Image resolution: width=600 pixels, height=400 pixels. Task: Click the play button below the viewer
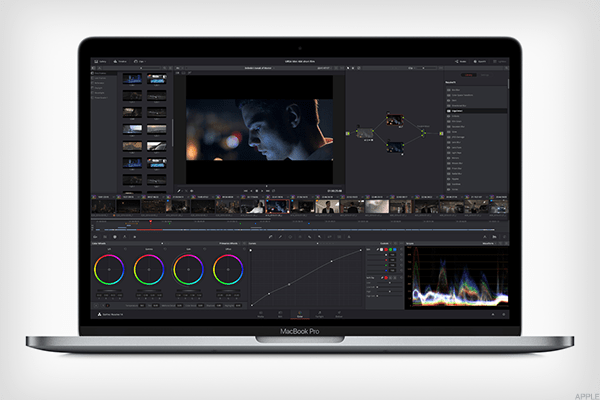pos(260,190)
